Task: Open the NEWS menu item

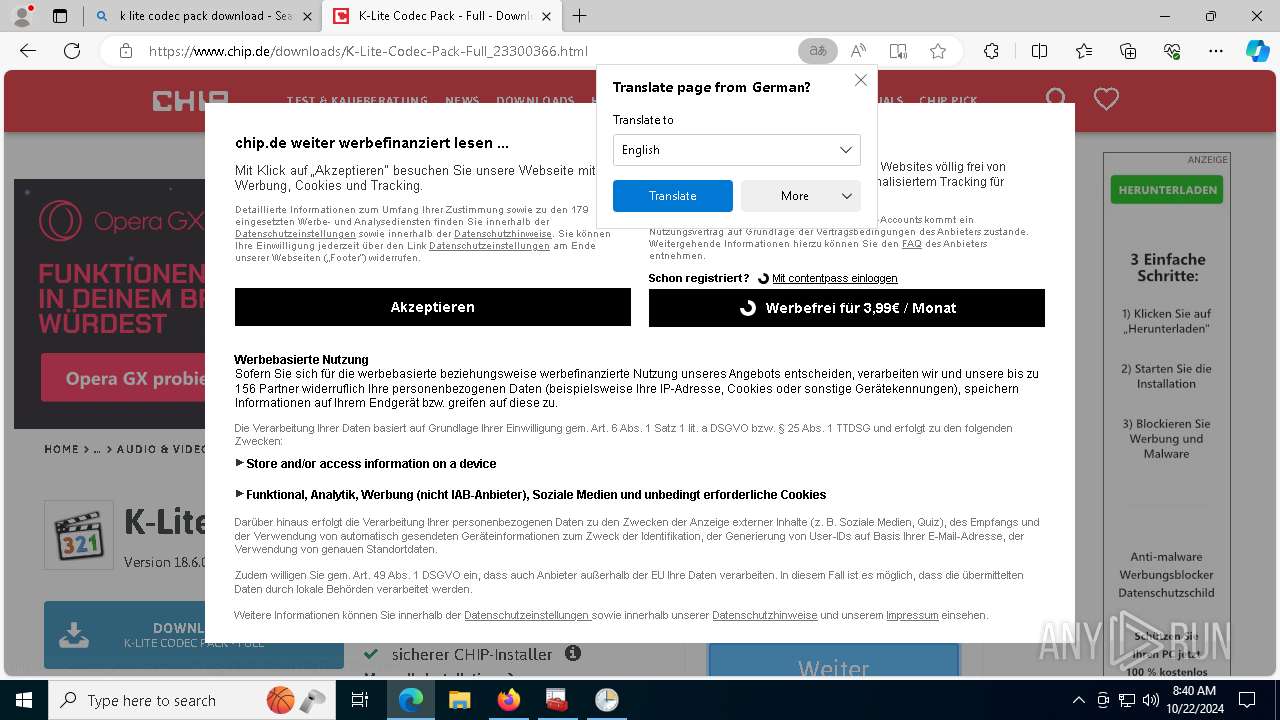Action: click(x=462, y=101)
